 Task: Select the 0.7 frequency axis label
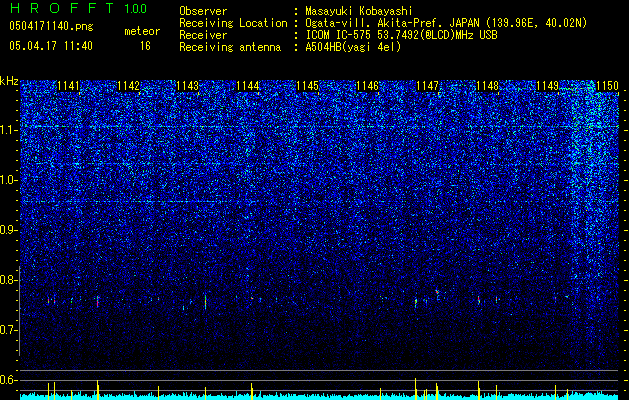click(x=7, y=330)
